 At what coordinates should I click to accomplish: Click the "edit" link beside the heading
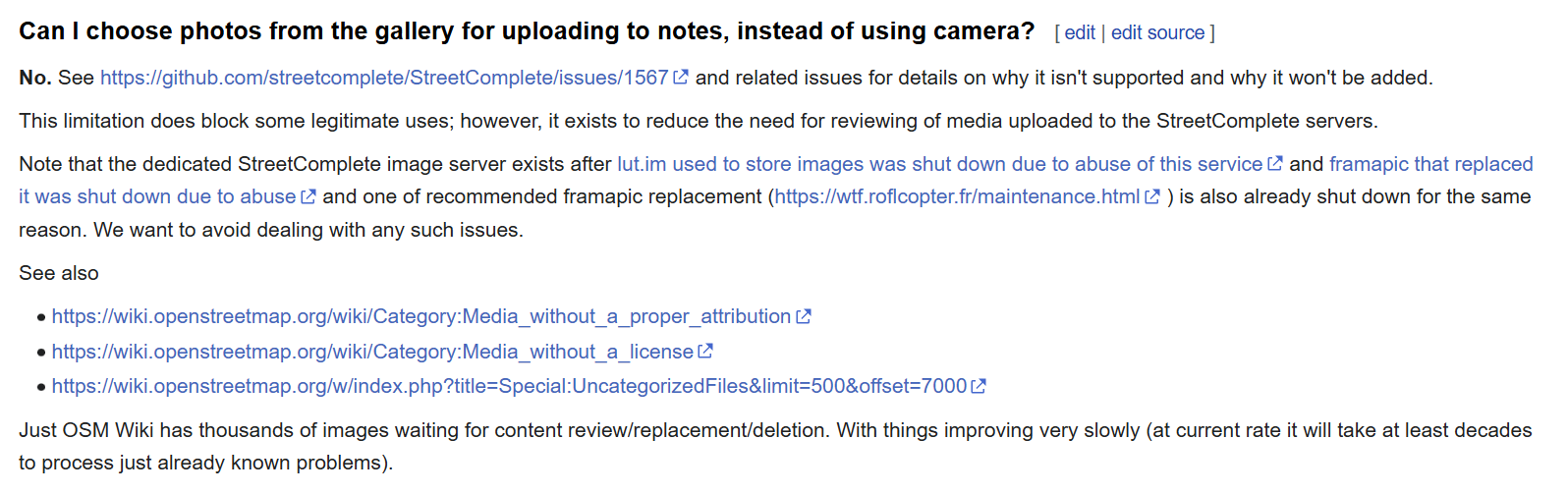[x=1079, y=32]
